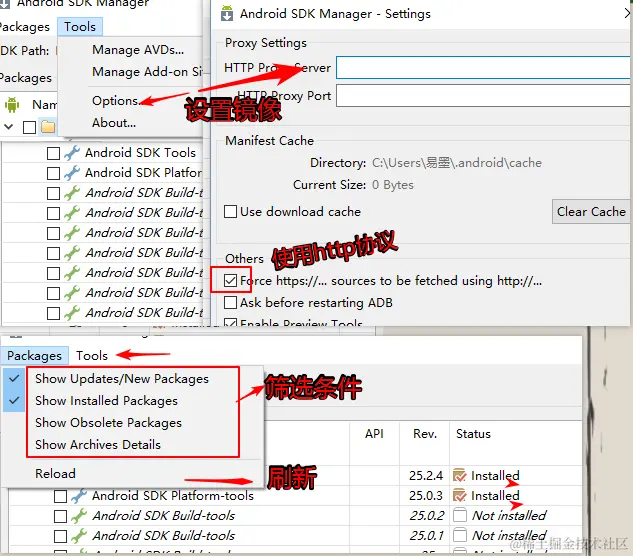Check the Build-tools 25.0.2 row checkbox
The height and width of the screenshot is (556, 633).
pyautogui.click(x=61, y=516)
